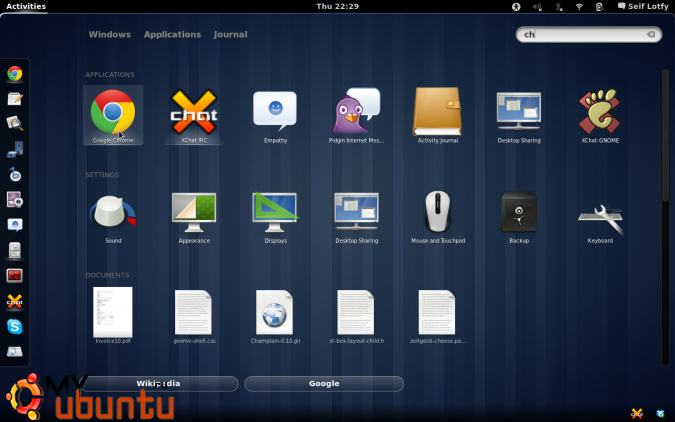Click Activities in the top bar
The image size is (675, 422).
[26, 6]
